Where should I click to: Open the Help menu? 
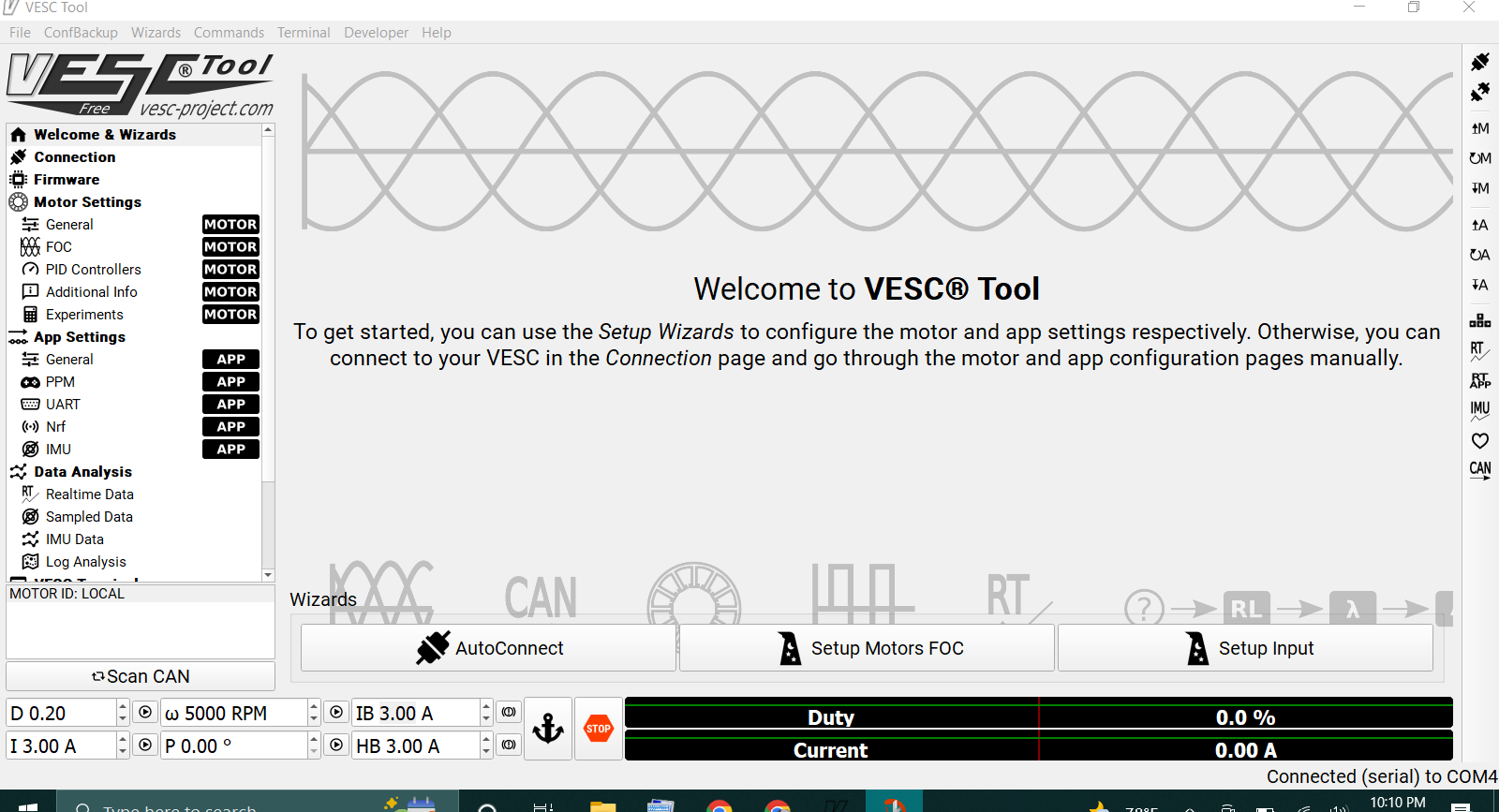(x=437, y=32)
